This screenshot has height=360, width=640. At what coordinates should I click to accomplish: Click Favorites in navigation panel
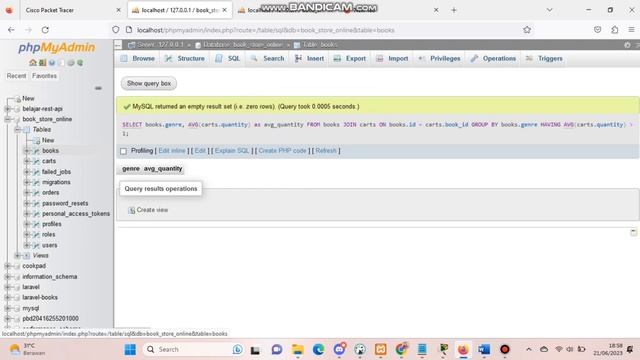coord(44,76)
